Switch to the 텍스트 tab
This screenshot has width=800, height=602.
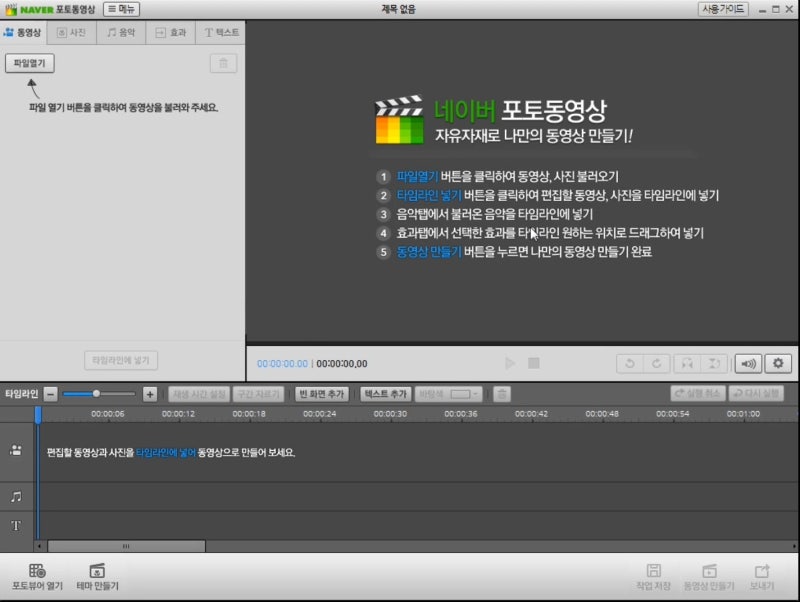221,33
